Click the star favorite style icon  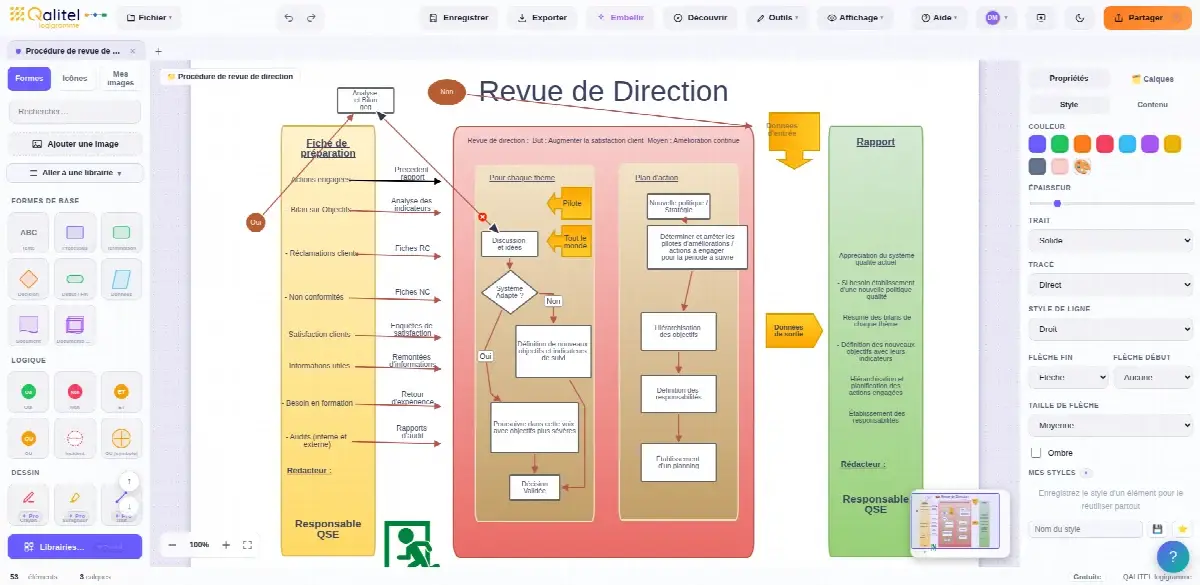[x=1182, y=529]
